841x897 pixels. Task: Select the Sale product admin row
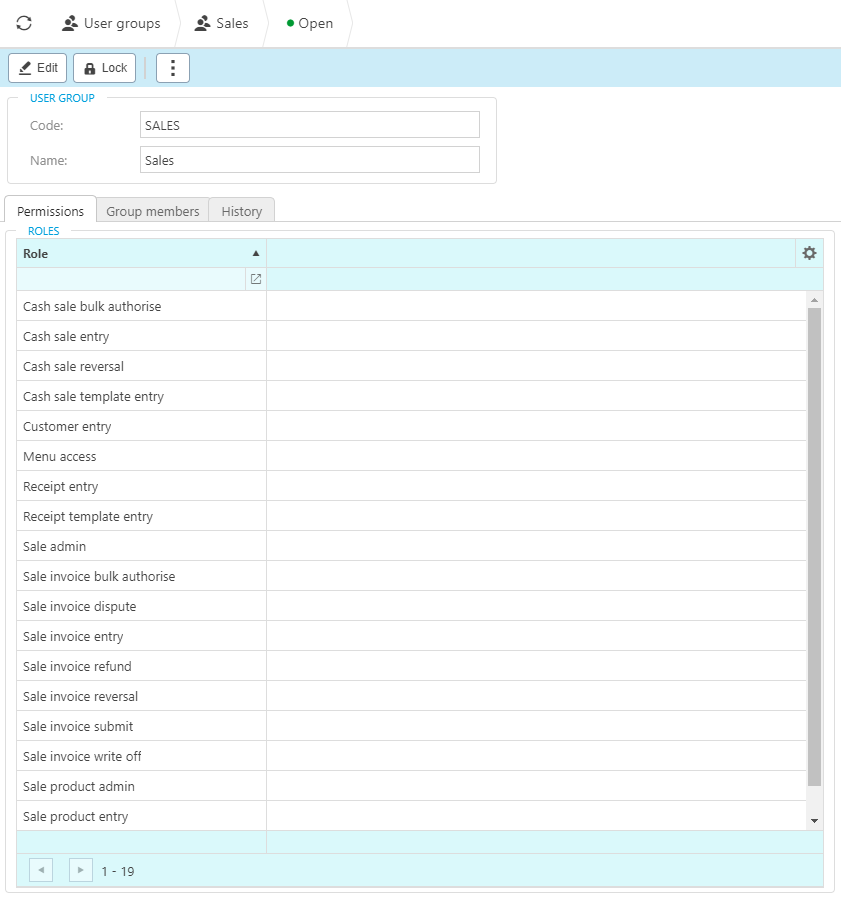[411, 787]
